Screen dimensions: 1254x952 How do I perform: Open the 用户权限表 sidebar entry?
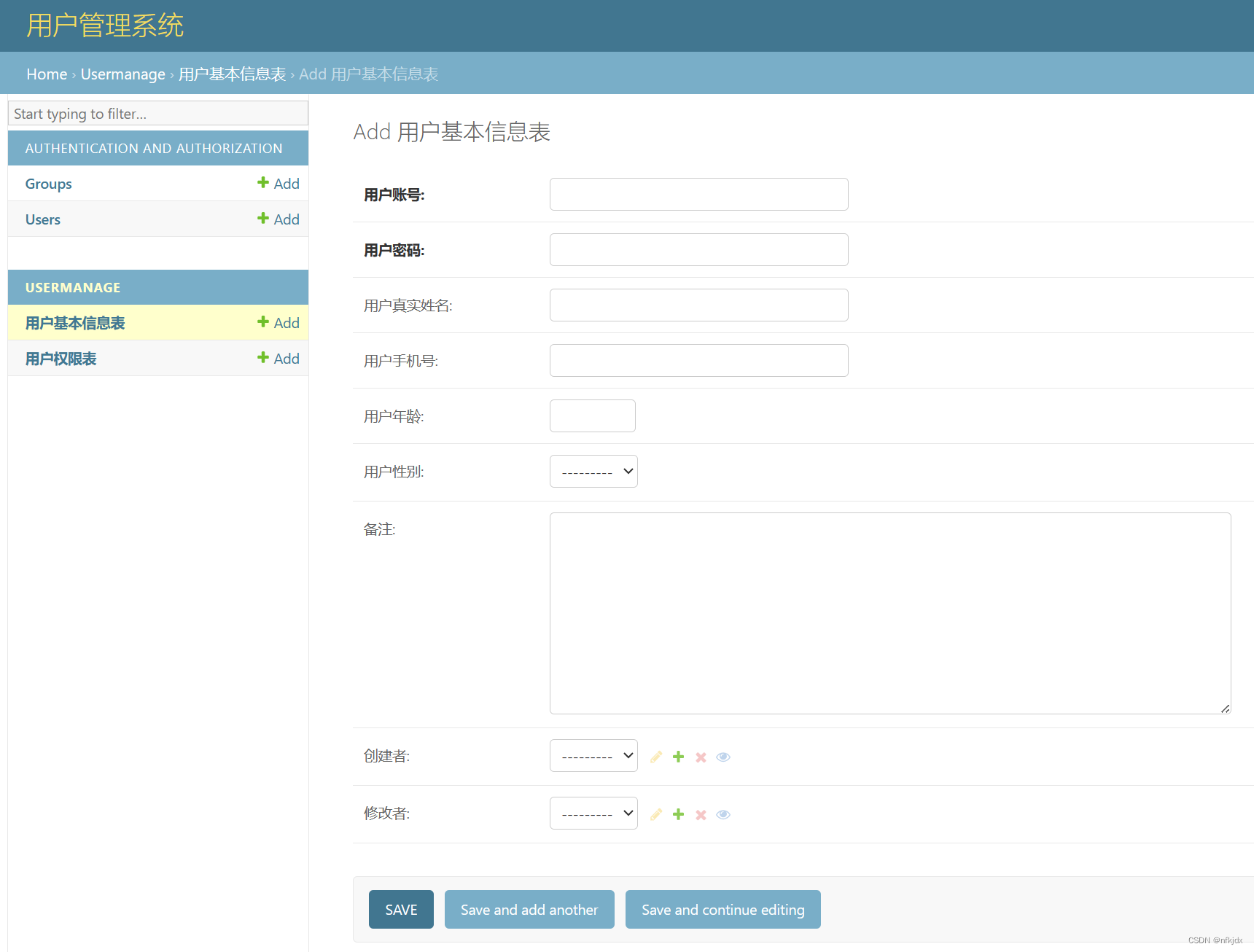click(61, 358)
